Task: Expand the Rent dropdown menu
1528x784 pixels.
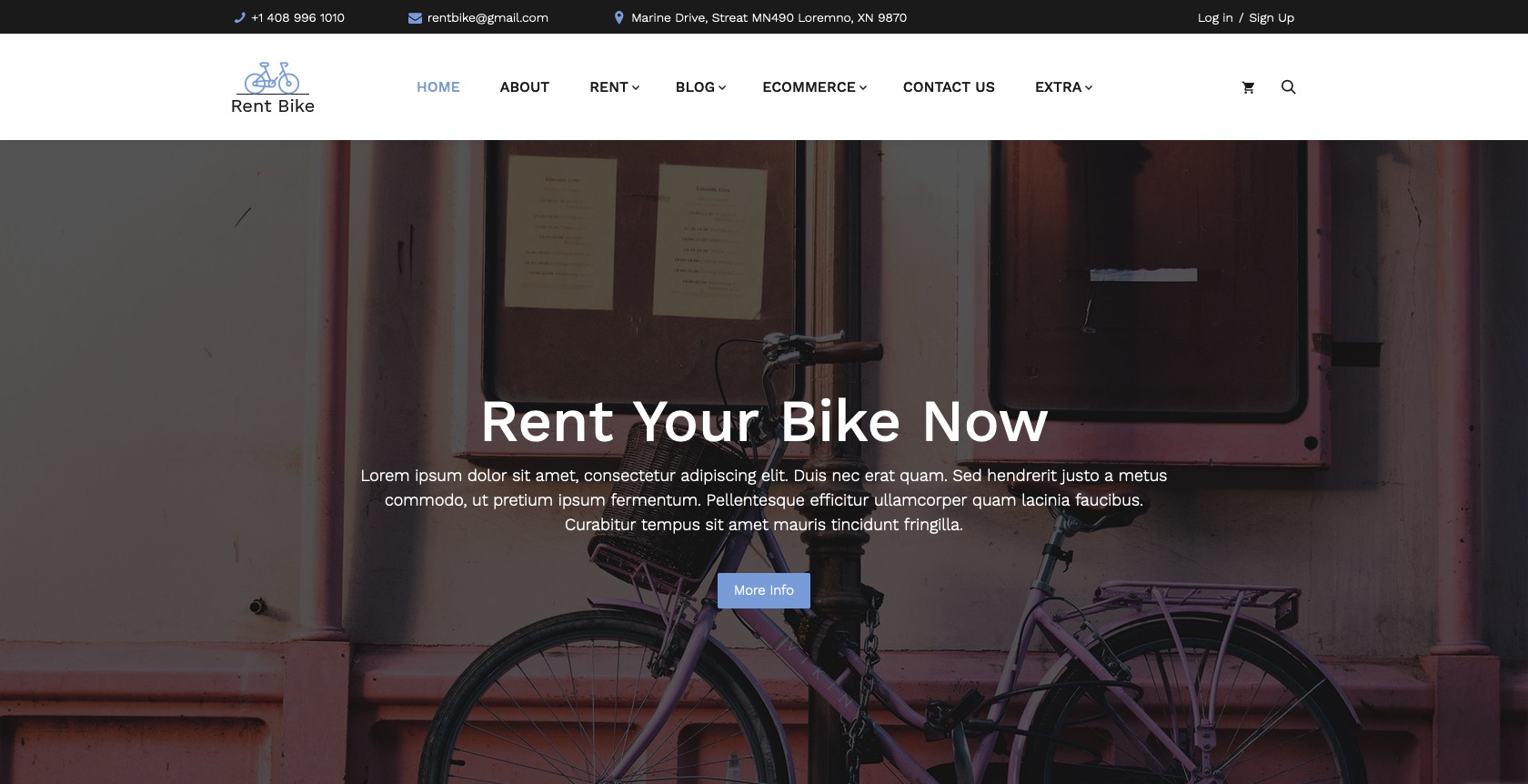Action: tap(615, 87)
